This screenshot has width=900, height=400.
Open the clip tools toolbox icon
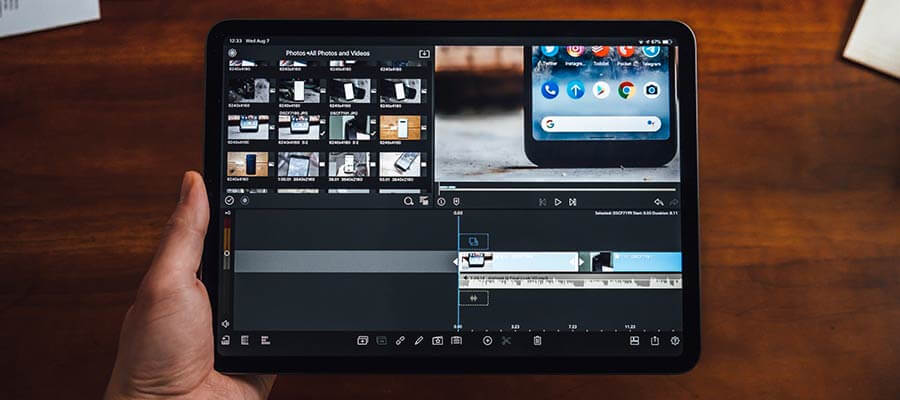[x=456, y=340]
